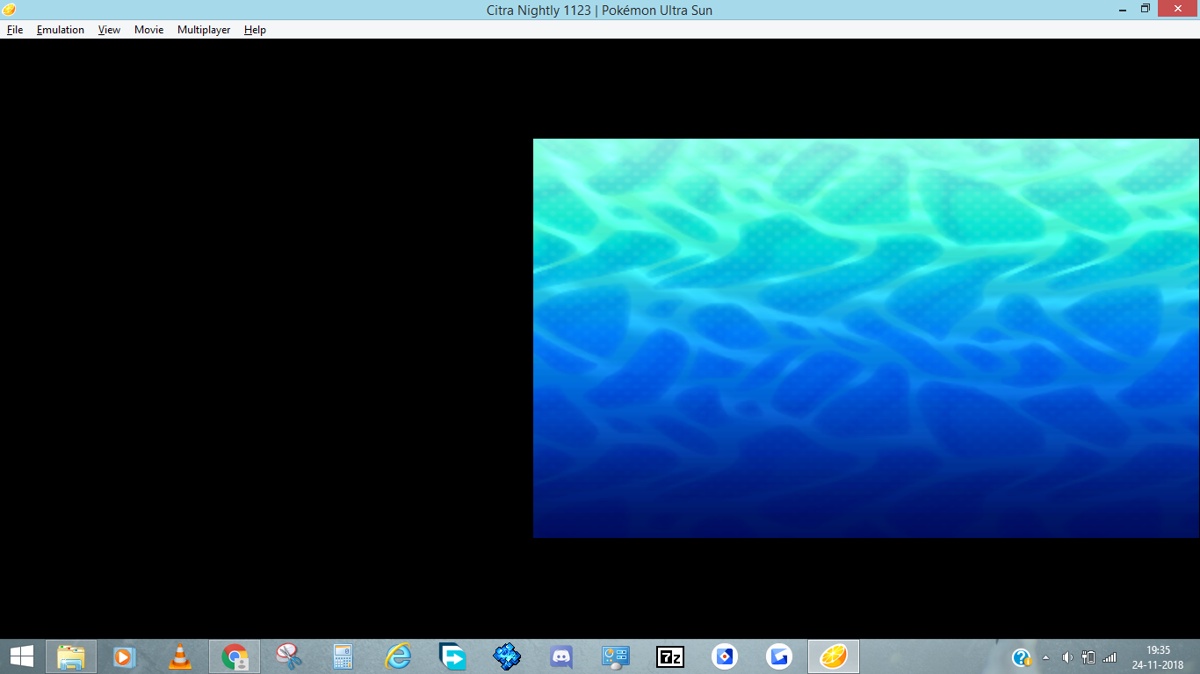Launch Internet Explorer from taskbar
The height and width of the screenshot is (674, 1200).
398,657
